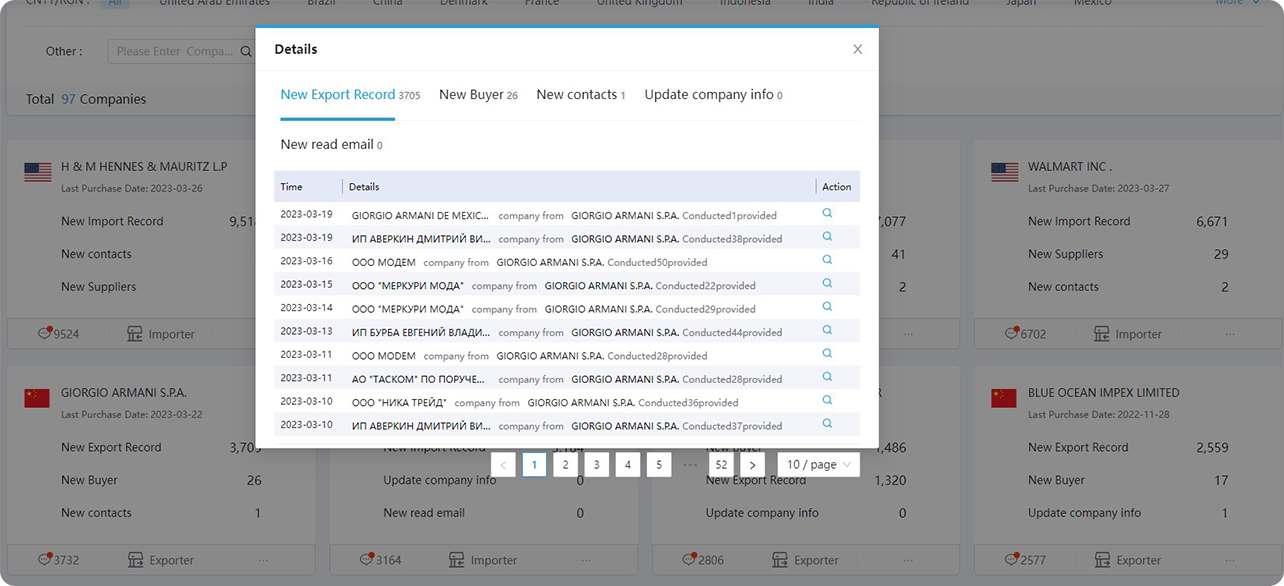Click Time column header
This screenshot has width=1284, height=586.
point(291,187)
